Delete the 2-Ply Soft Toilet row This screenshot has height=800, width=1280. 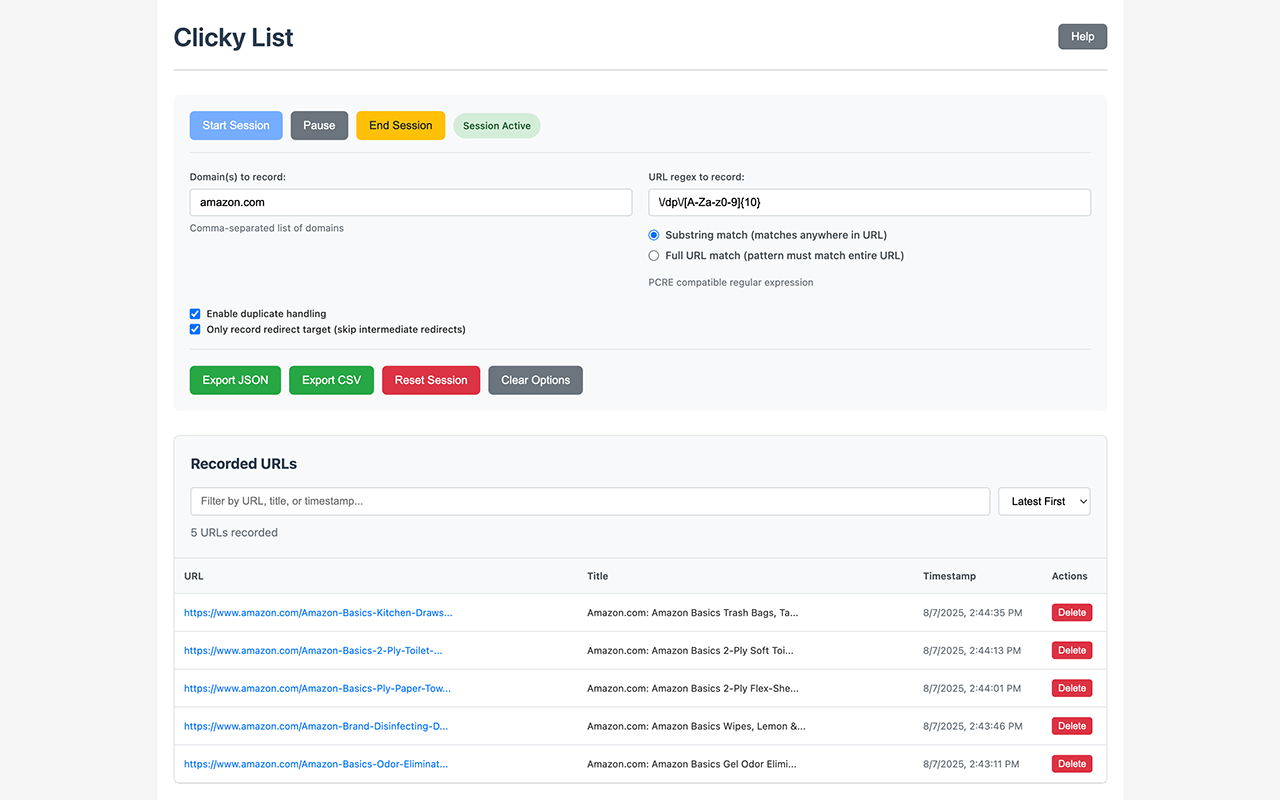pyautogui.click(x=1072, y=651)
